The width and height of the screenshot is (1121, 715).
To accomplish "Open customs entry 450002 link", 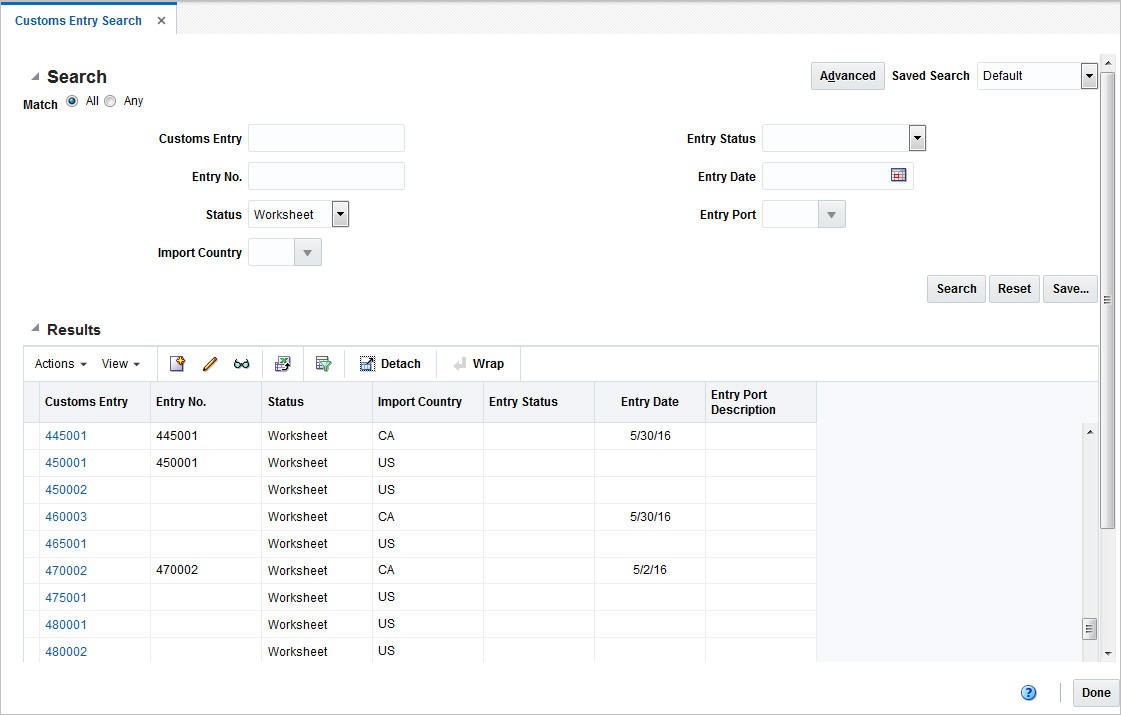I will coord(65,489).
